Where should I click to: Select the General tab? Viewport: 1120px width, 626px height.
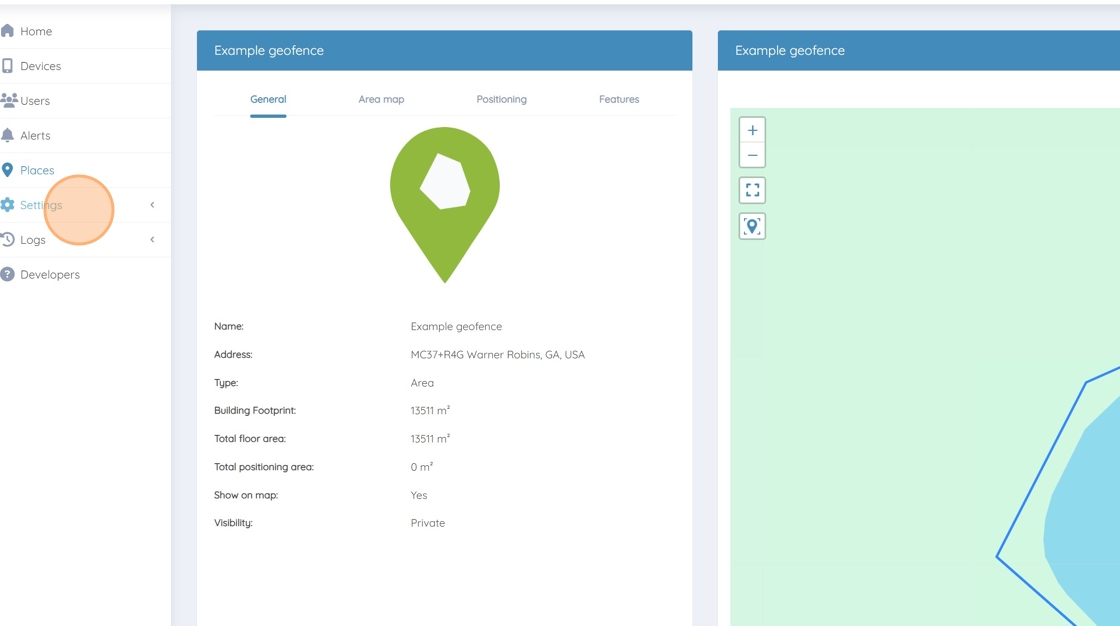coord(268,99)
